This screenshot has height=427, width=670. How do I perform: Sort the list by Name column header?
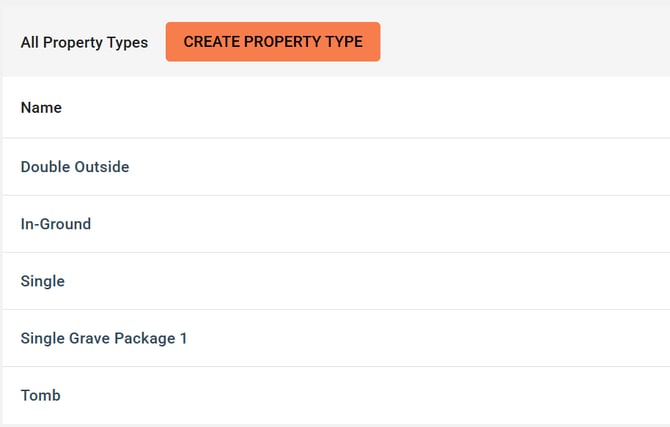click(x=41, y=107)
